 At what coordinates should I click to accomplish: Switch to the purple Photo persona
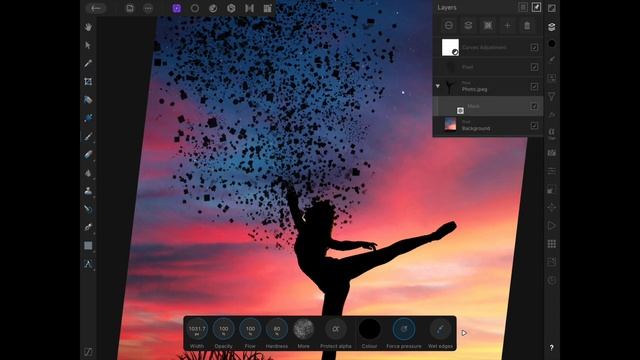(177, 8)
